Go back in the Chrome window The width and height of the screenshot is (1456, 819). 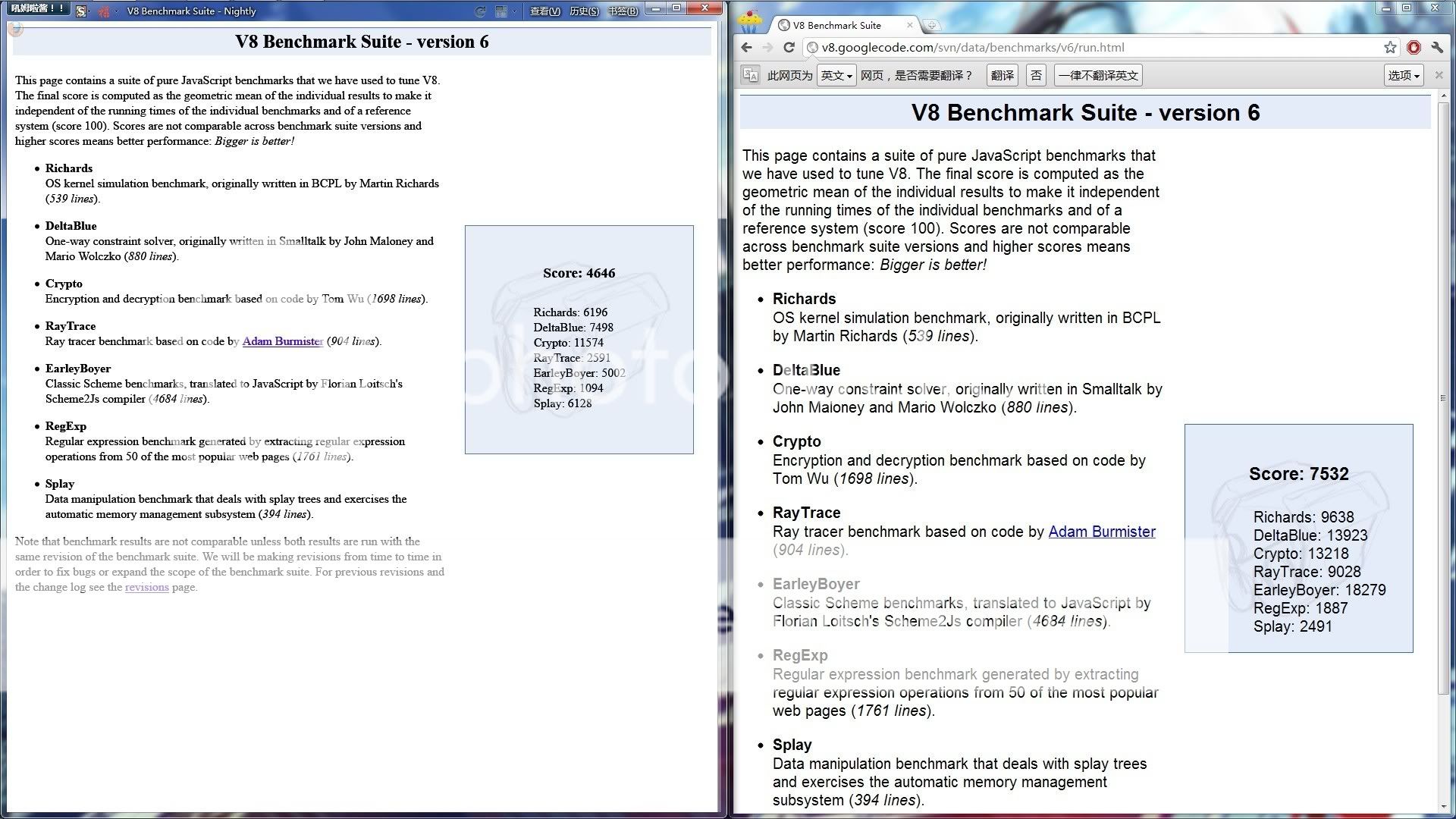click(747, 47)
